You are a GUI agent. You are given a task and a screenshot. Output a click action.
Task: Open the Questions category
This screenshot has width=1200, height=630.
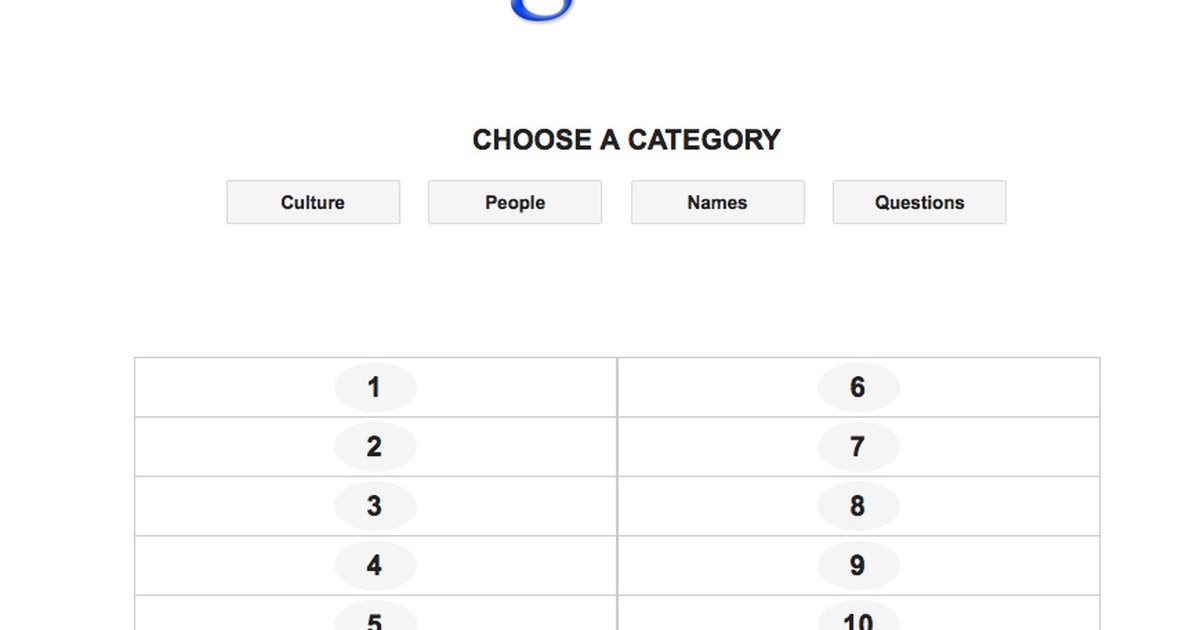pyautogui.click(x=919, y=202)
